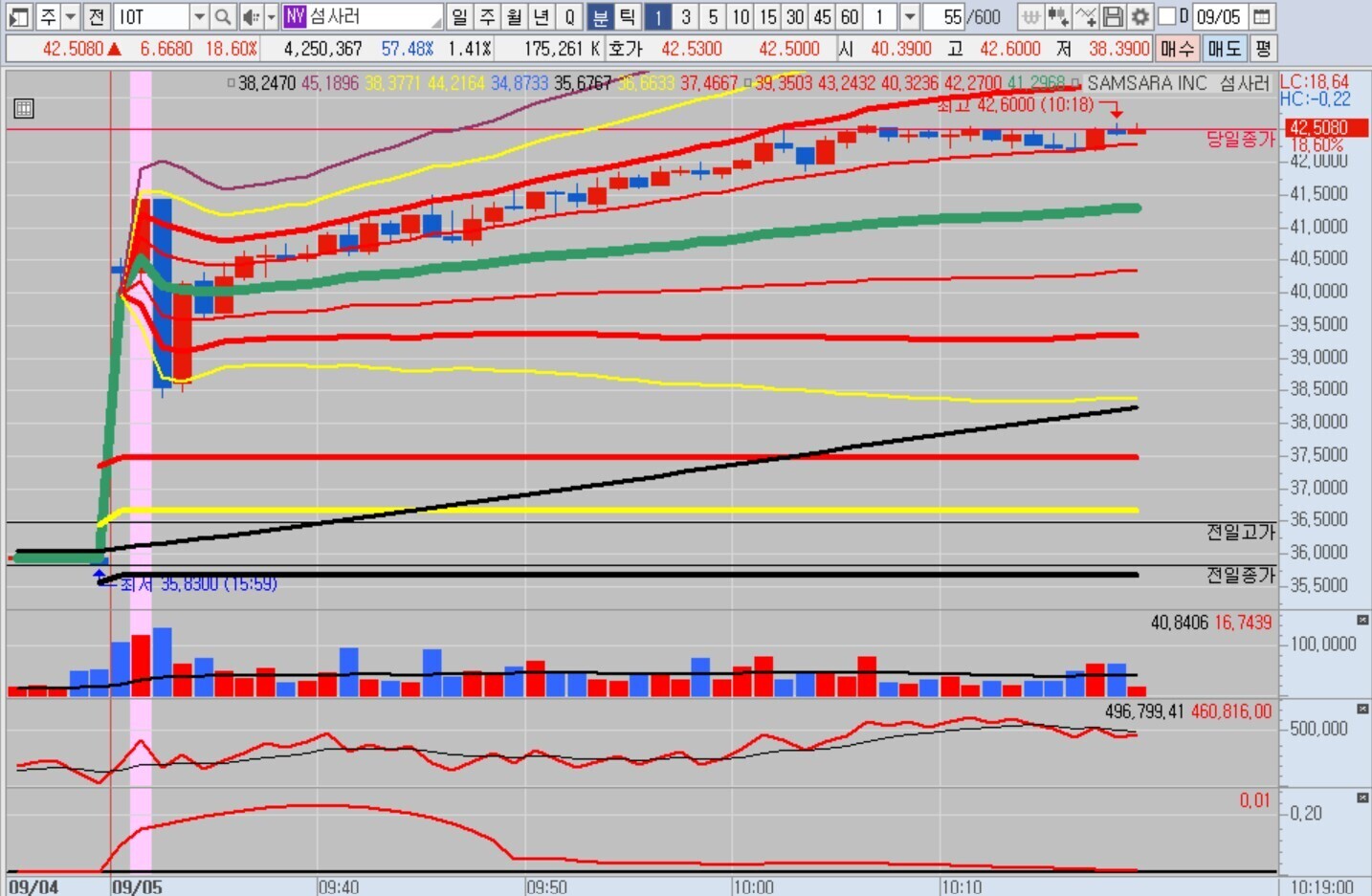Expand the custom interval dropdown arrow

[910, 16]
